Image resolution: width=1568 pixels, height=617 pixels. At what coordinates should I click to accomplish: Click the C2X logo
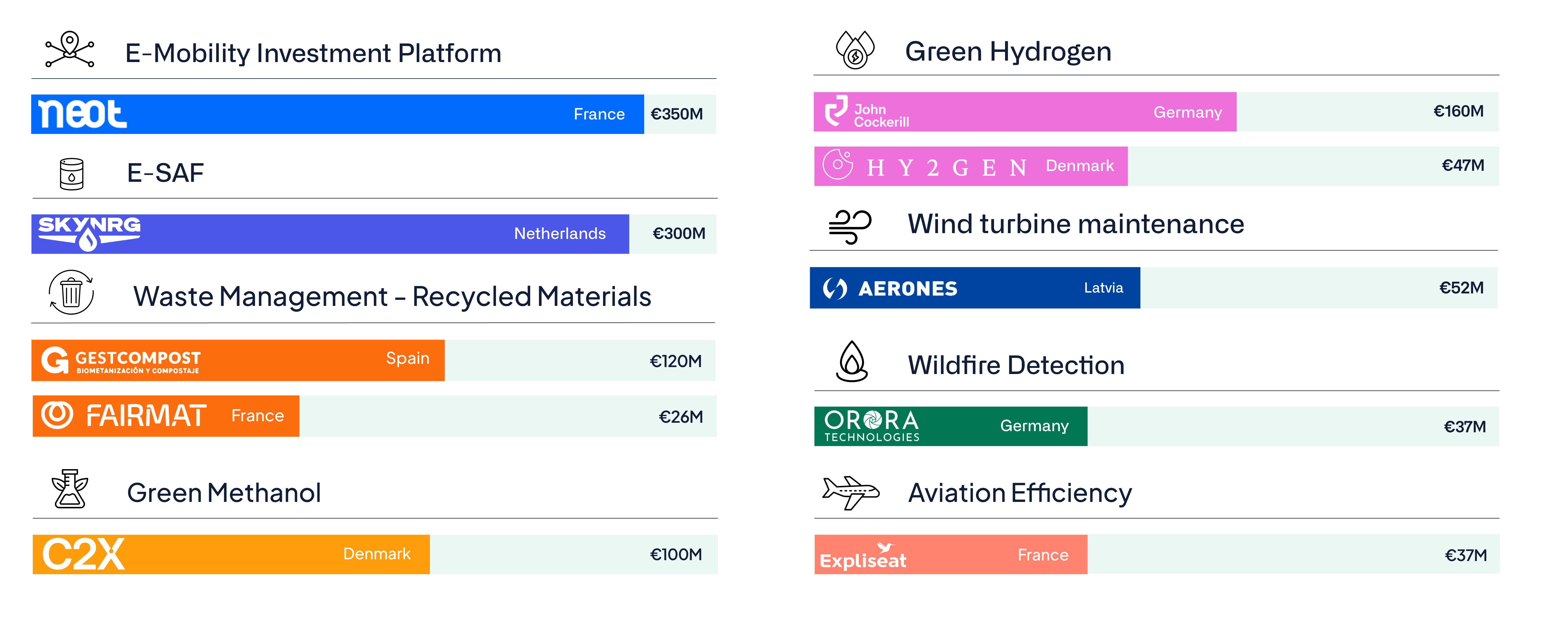[84, 554]
